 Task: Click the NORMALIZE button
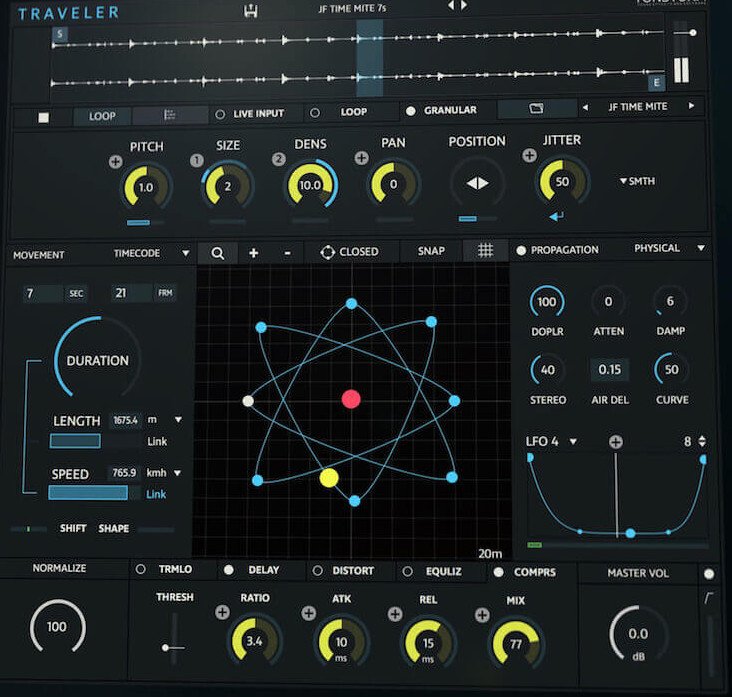59,568
